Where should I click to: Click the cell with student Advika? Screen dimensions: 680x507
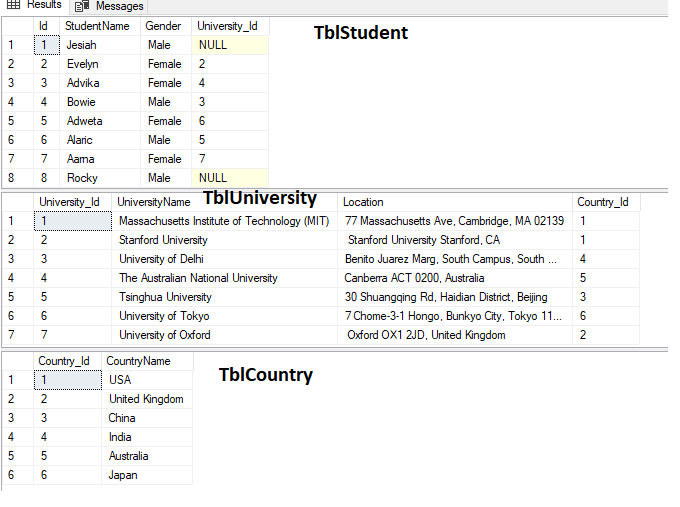click(100, 83)
